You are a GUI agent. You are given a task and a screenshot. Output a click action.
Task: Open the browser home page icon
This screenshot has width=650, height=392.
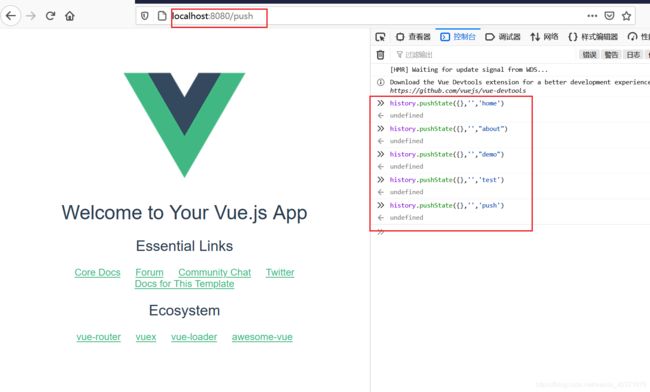pyautogui.click(x=70, y=16)
